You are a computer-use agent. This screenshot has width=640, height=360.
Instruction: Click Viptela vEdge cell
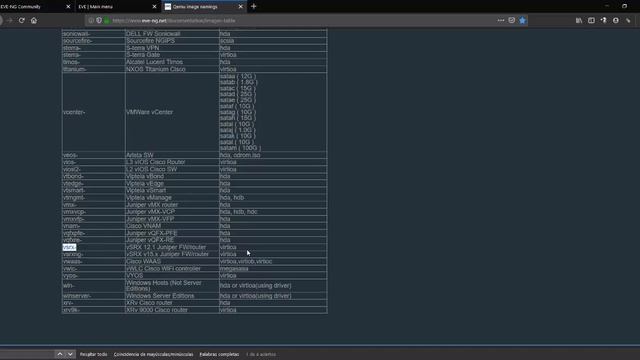click(172, 183)
